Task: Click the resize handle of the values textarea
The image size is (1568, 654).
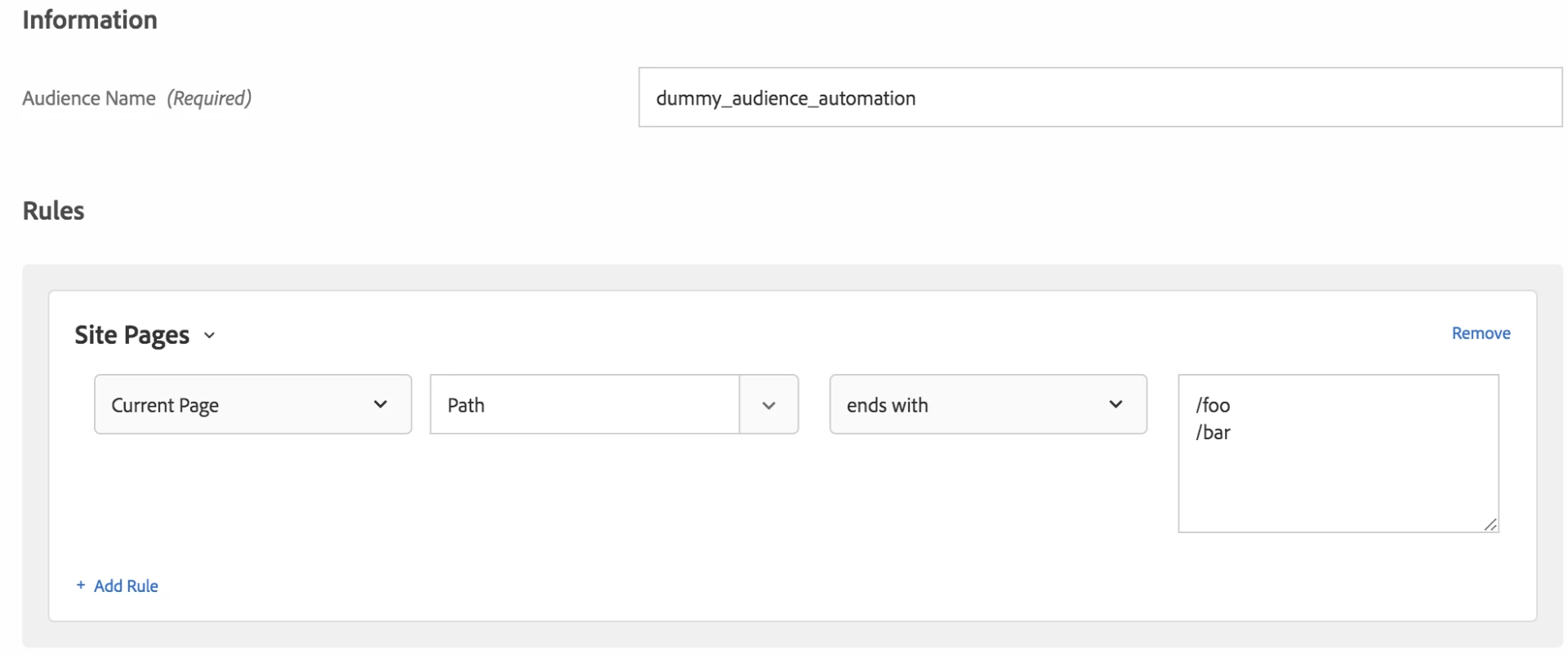Action: coord(1490,525)
